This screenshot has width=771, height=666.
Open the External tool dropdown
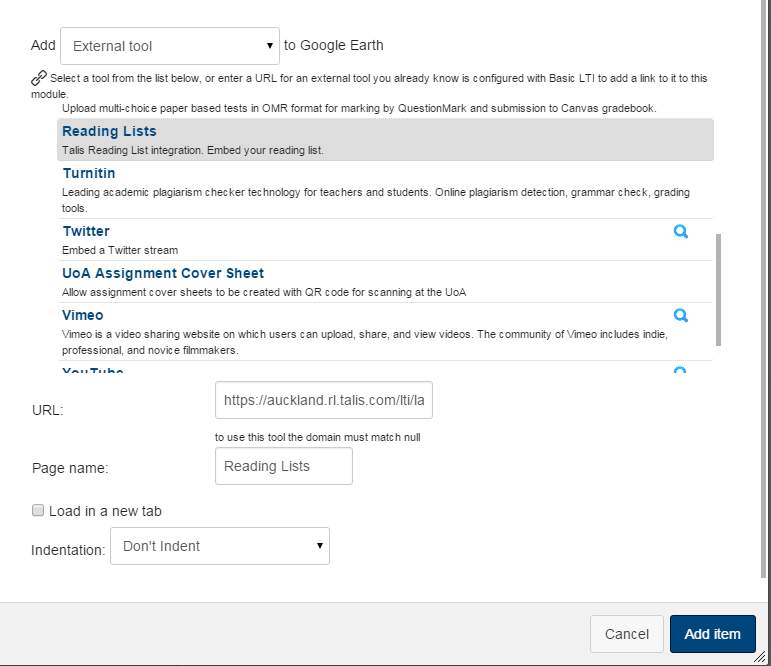click(x=170, y=46)
